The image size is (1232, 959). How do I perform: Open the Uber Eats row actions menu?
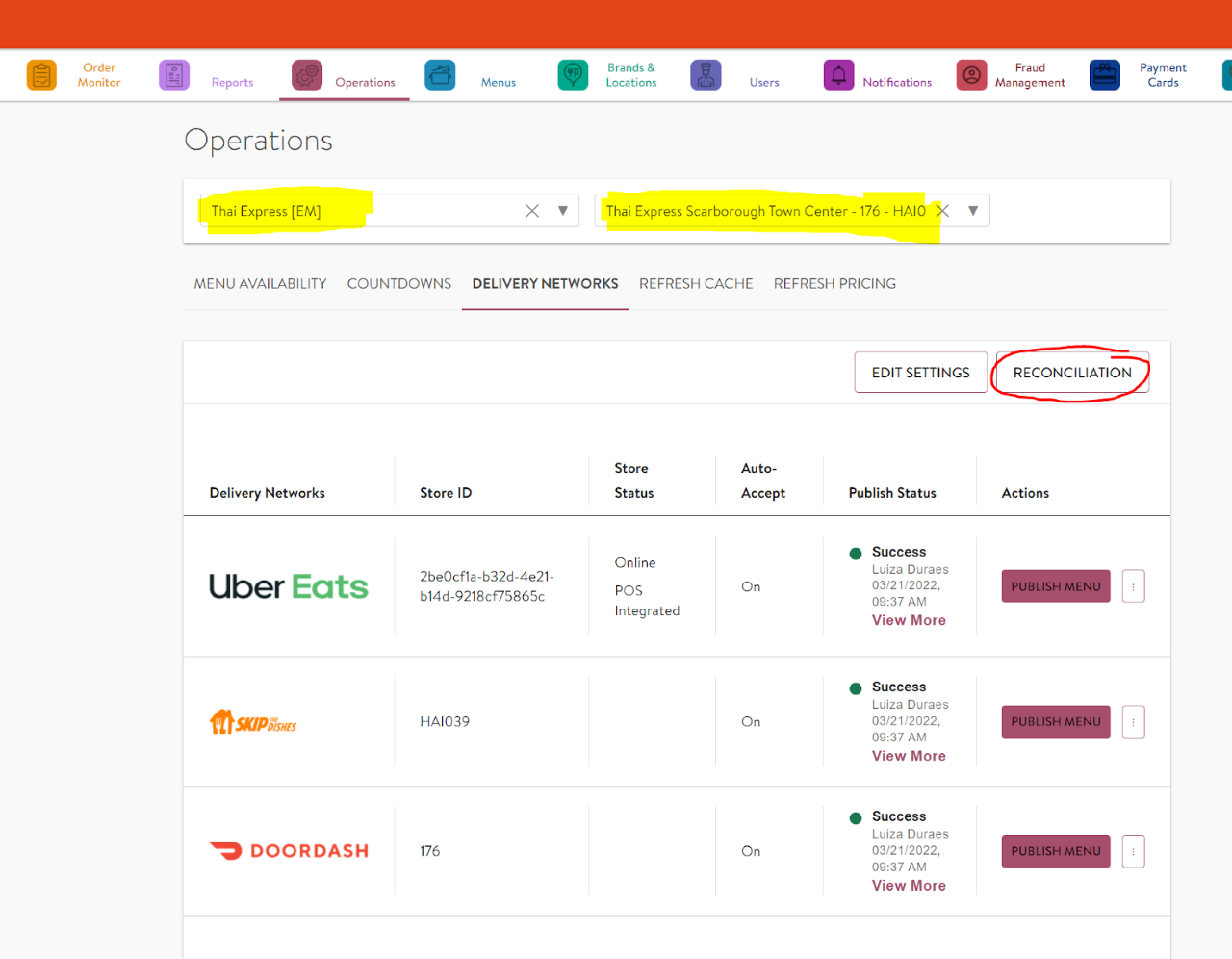[1133, 586]
